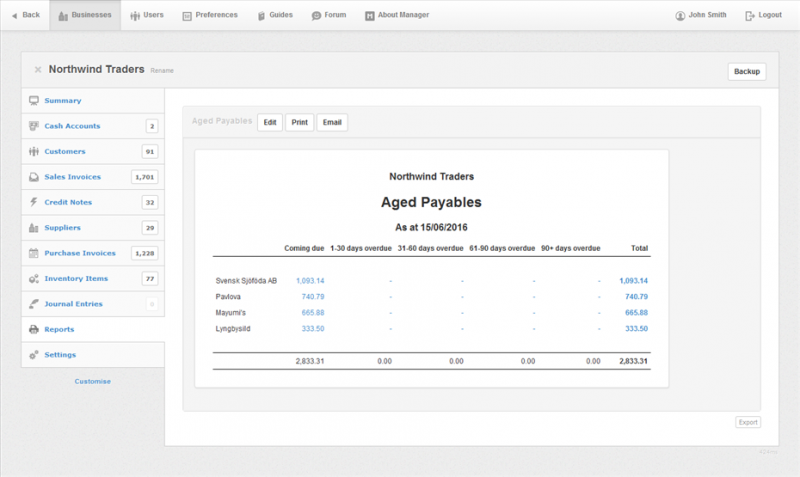Click the Backup button
This screenshot has width=800, height=477.
coord(746,71)
